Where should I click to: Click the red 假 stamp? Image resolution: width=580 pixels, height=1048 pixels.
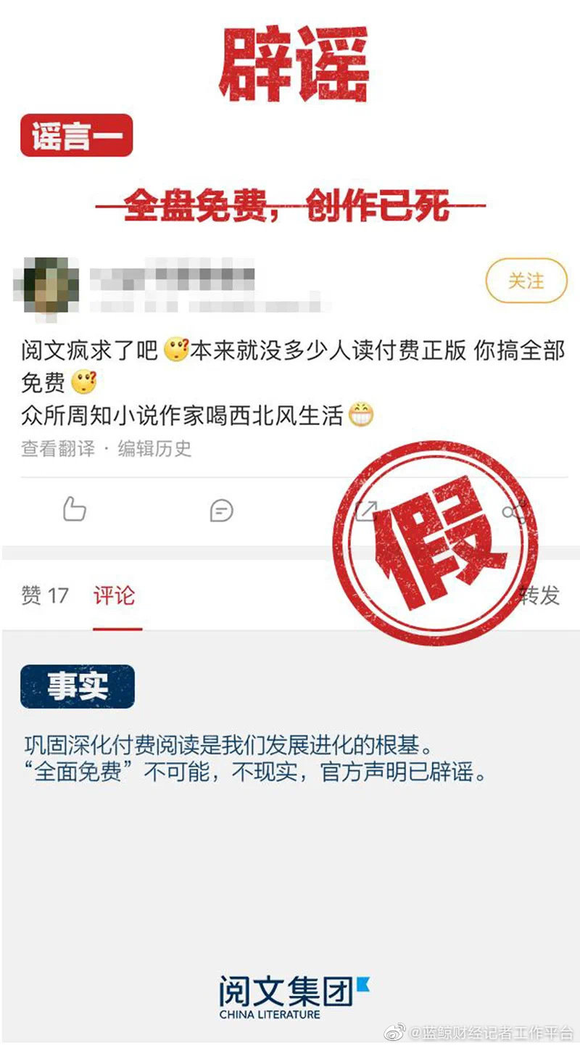click(435, 543)
